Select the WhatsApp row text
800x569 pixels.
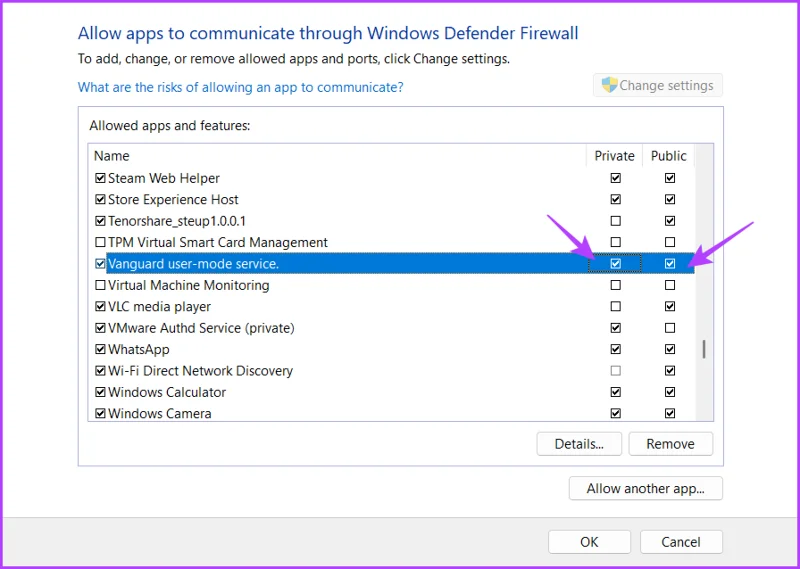[139, 350]
